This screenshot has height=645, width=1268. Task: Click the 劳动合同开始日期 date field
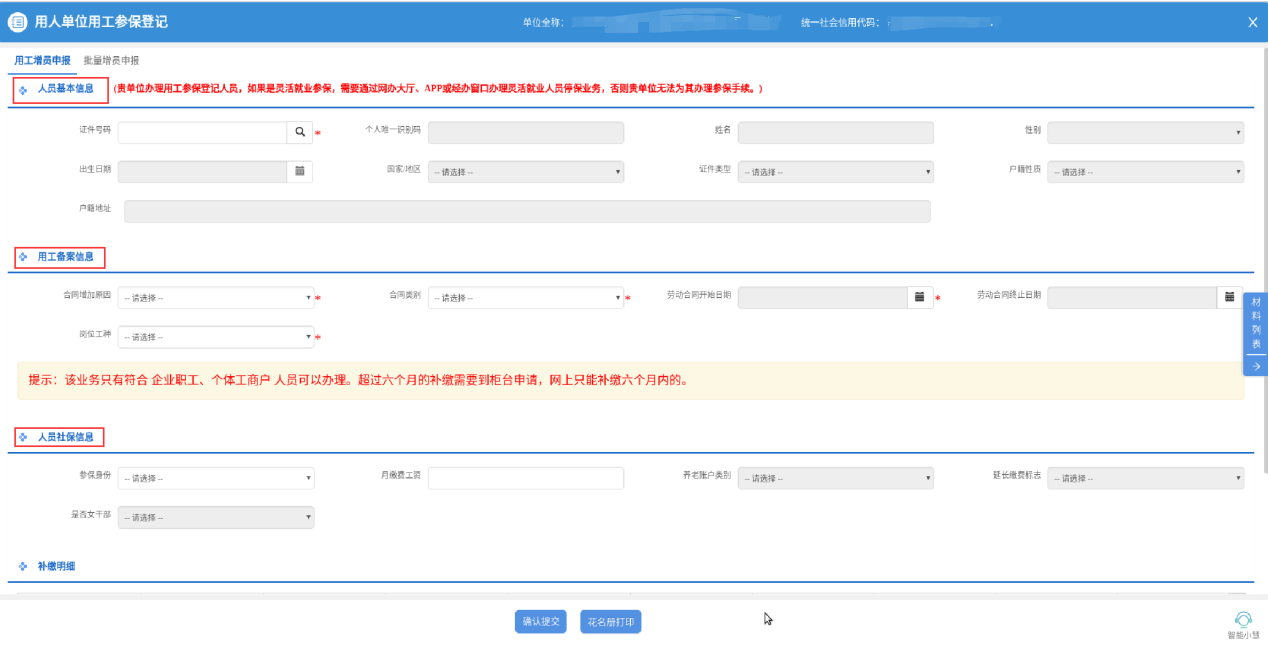[823, 297]
